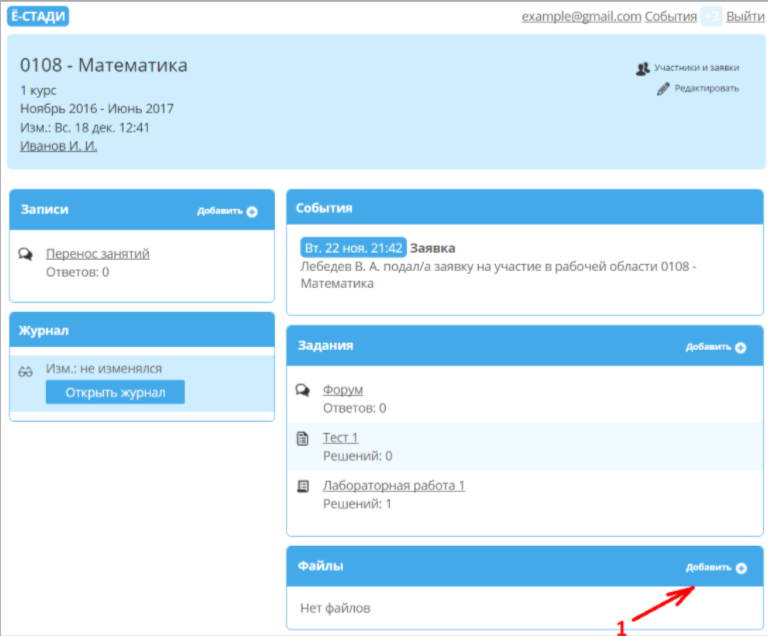Click the Выйти logout link

(x=745, y=16)
